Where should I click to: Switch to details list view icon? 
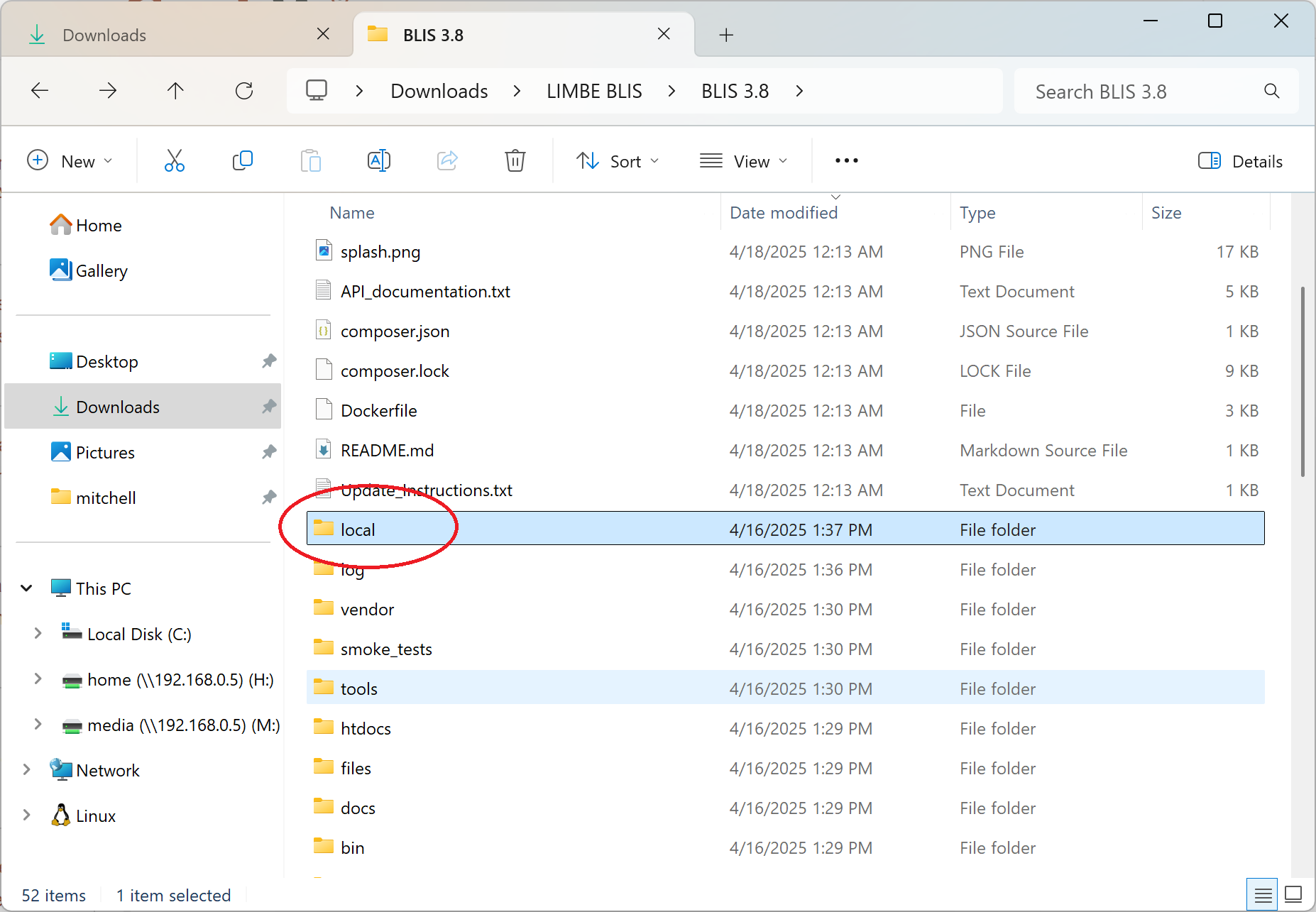(x=1263, y=895)
